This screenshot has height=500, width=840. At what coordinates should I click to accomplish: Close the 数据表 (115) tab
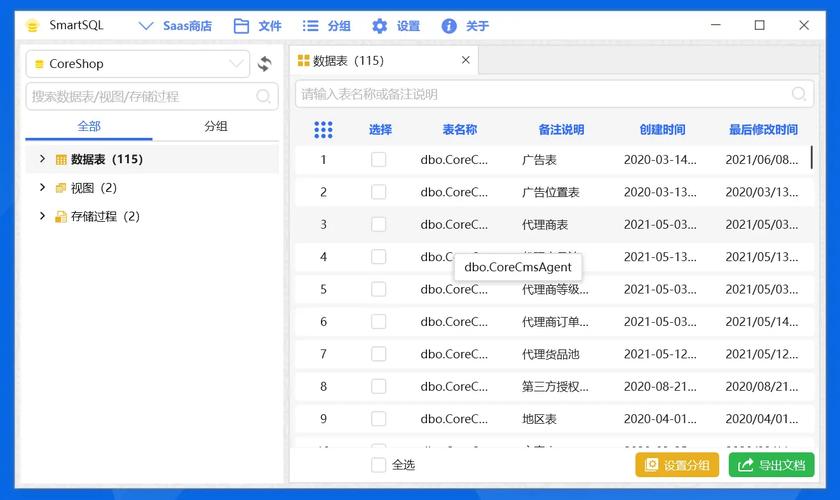466,60
